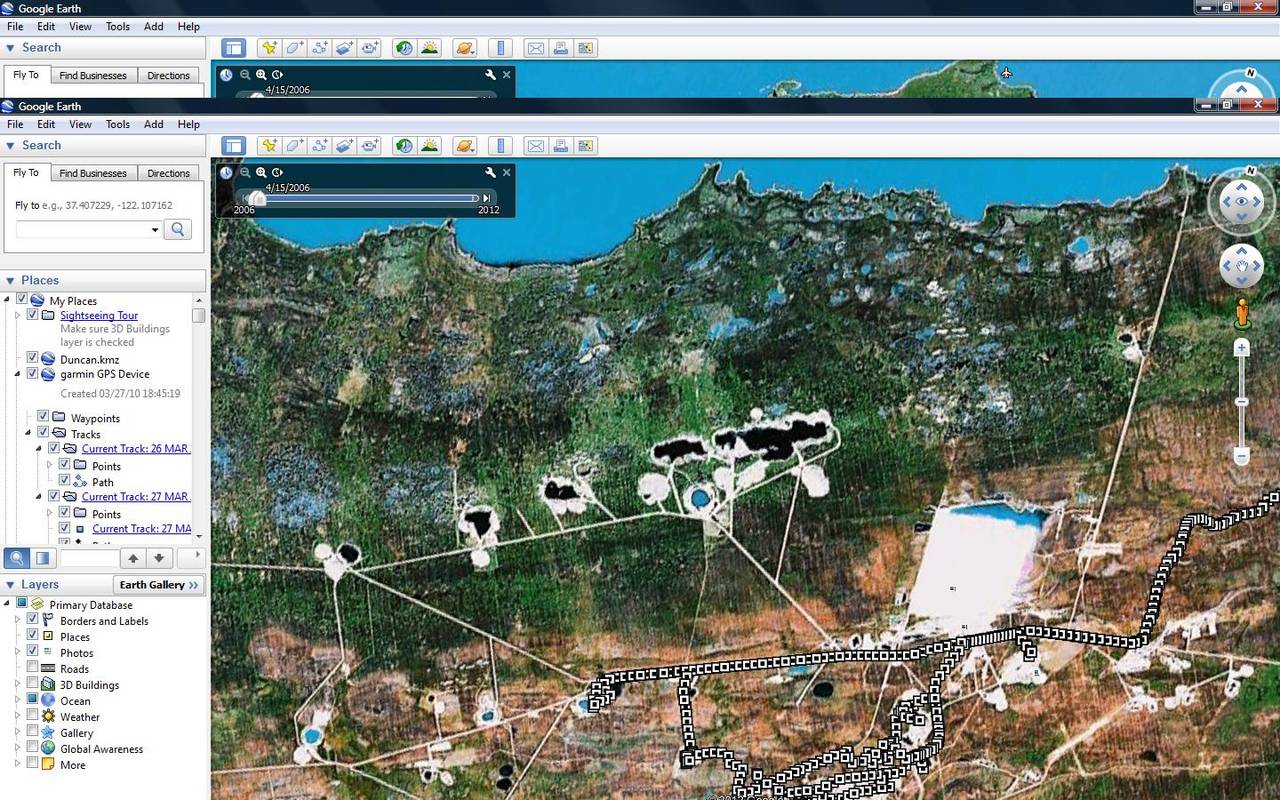
Task: Add a polygon using the toolbar icon
Action: pos(294,146)
